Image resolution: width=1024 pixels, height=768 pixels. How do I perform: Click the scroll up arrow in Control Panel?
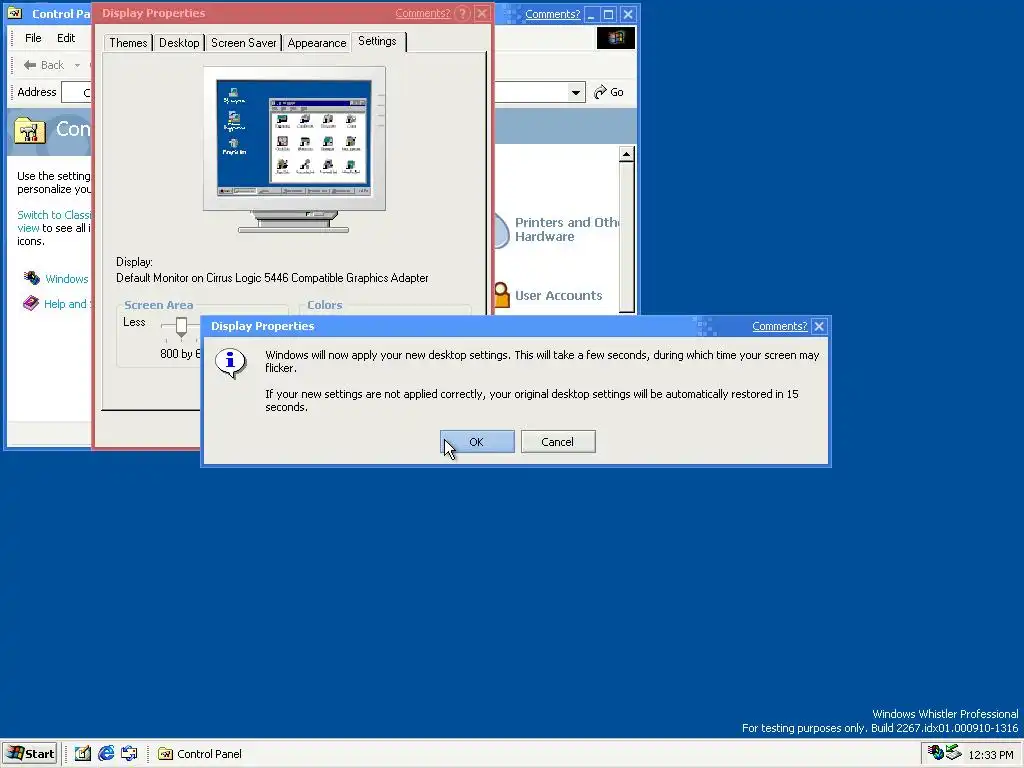(x=626, y=155)
